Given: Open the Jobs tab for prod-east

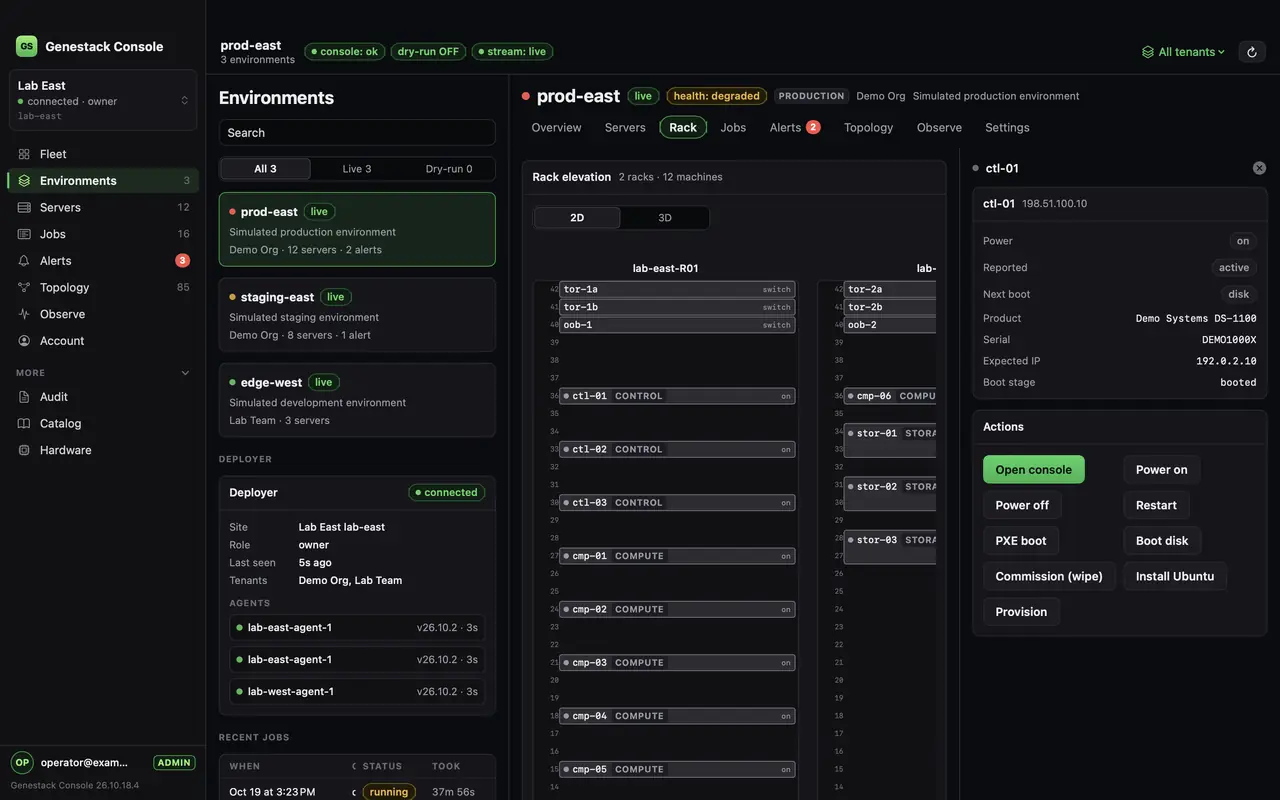Looking at the screenshot, I should pyautogui.click(x=733, y=127).
